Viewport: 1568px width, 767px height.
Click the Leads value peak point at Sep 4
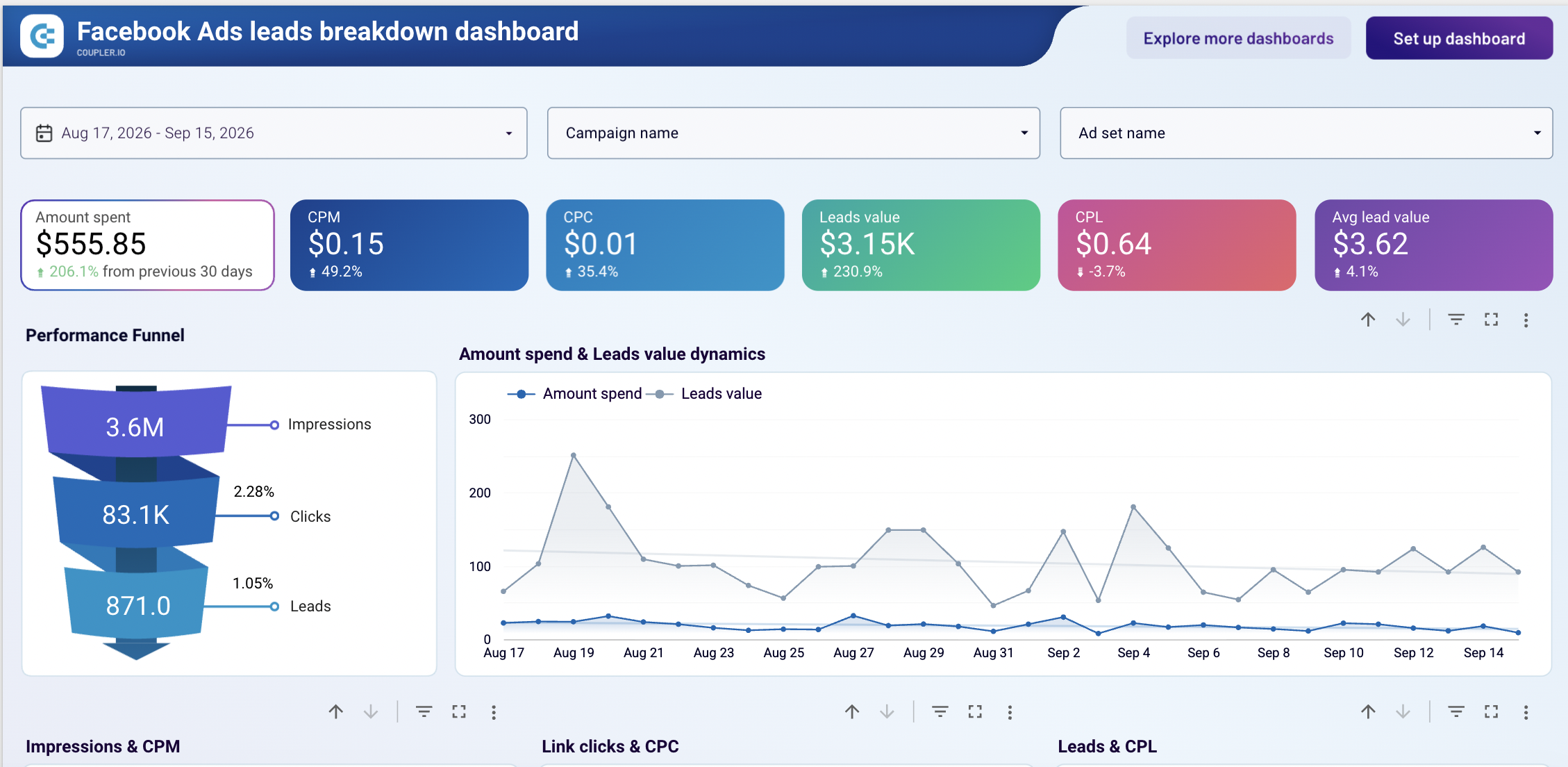tap(1133, 507)
